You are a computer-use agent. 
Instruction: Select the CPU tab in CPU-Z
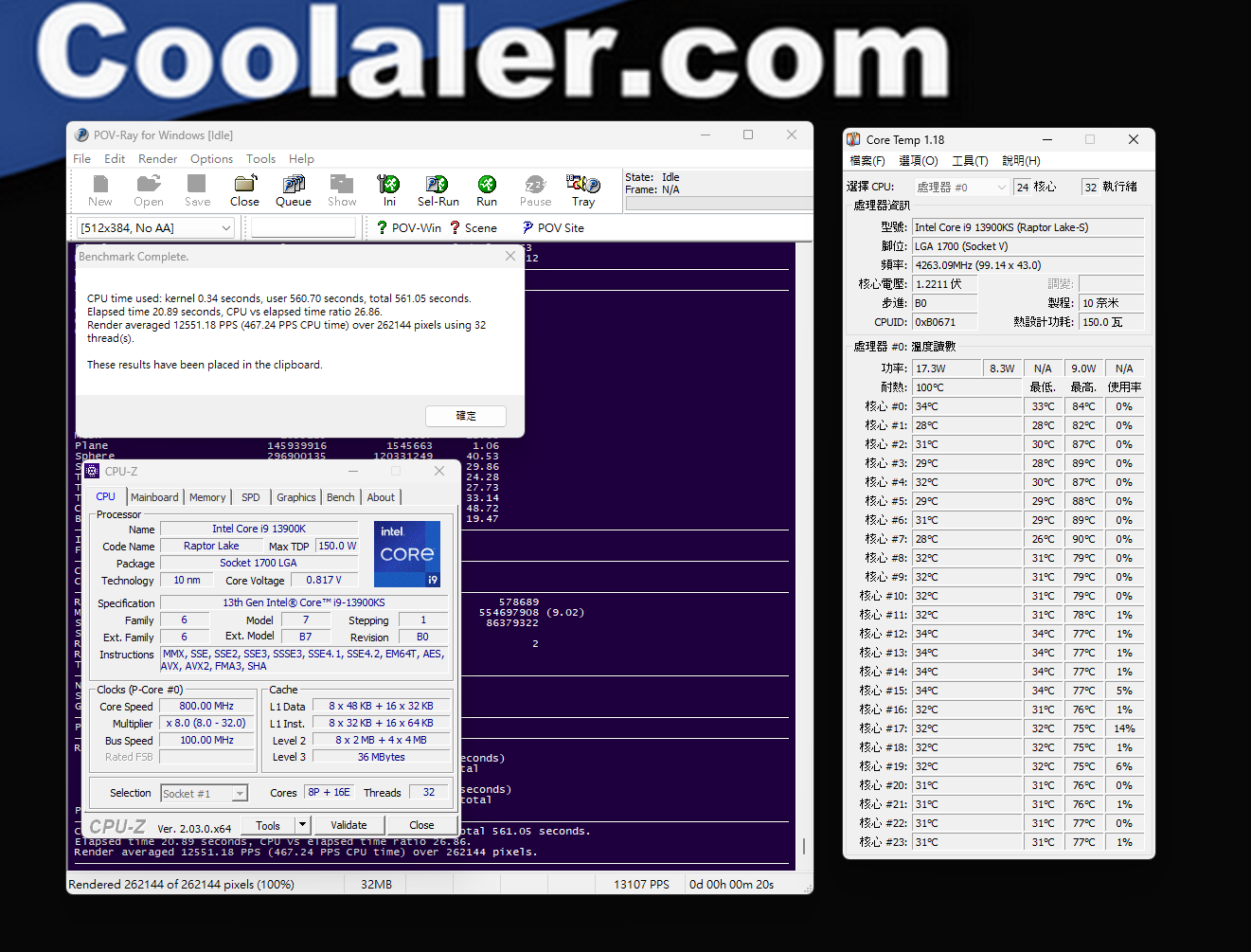click(x=106, y=496)
